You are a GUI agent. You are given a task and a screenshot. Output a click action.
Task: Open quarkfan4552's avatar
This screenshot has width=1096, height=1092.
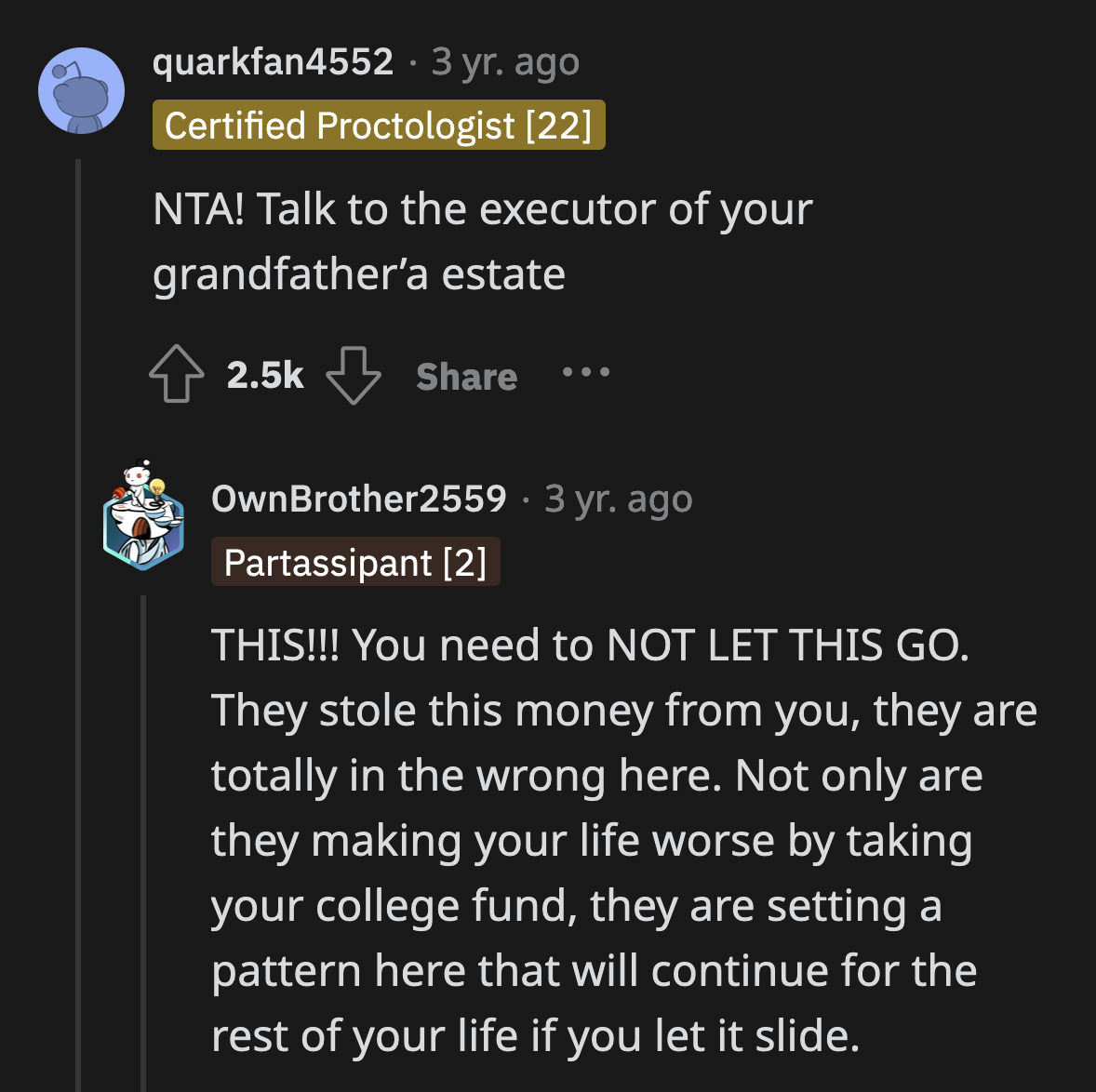click(x=82, y=90)
